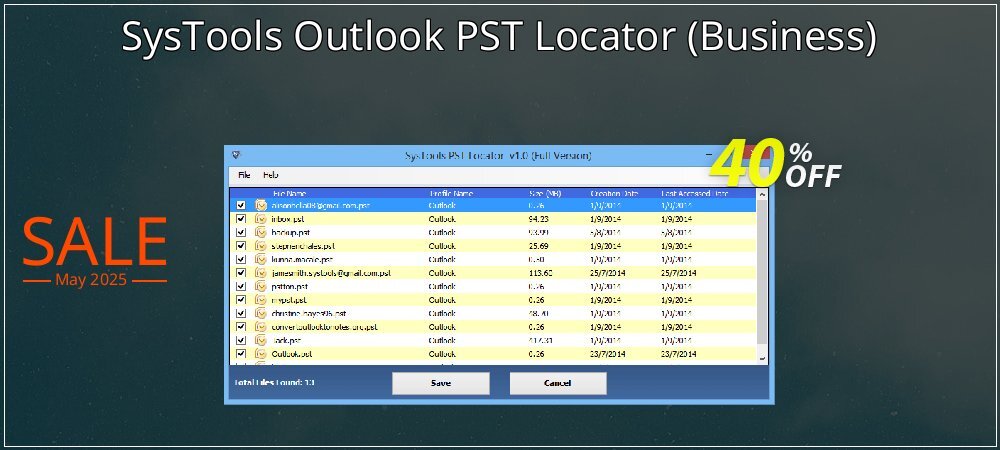Click the file icon of jamessmith.systools@gmail.com.pst
1000x450 pixels.
[x=260, y=273]
